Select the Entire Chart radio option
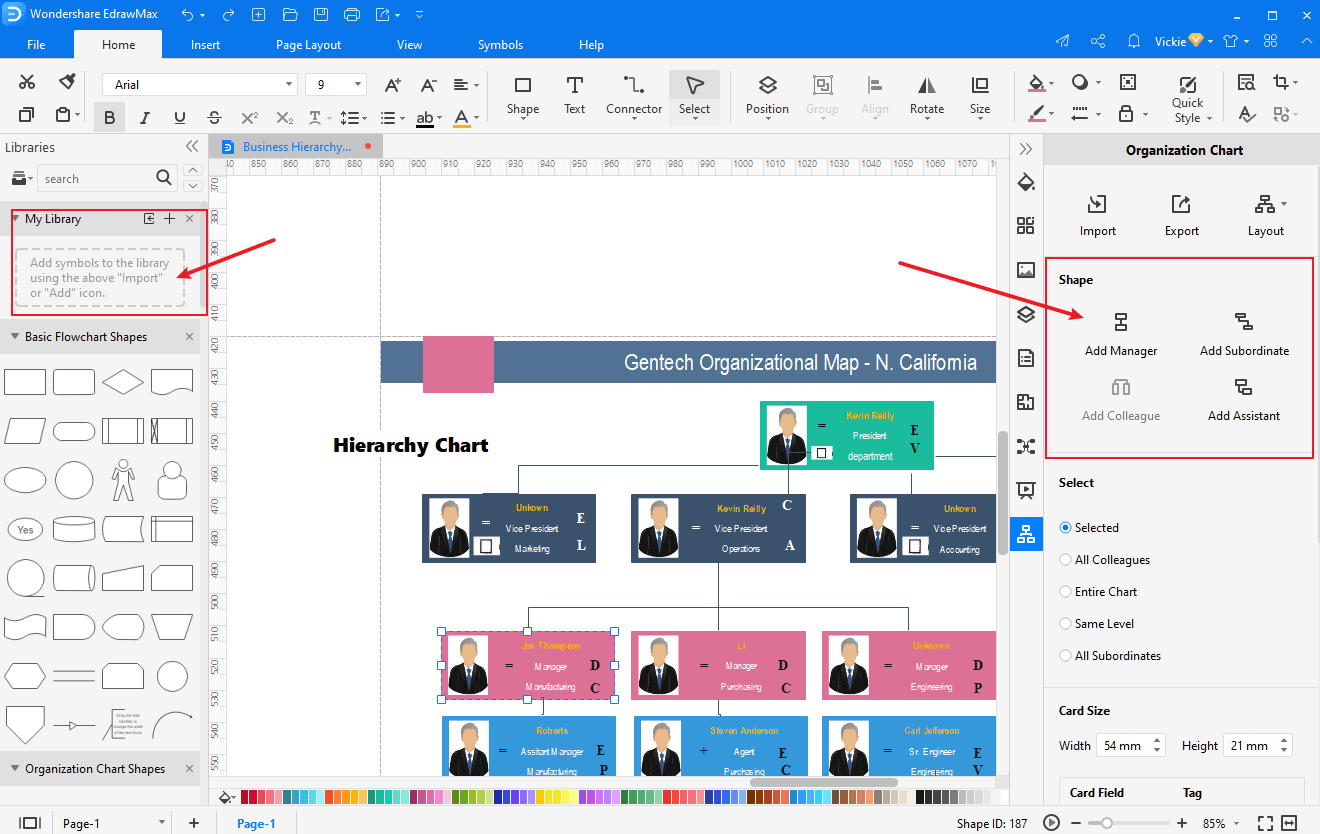The image size is (1320, 834). point(1065,592)
